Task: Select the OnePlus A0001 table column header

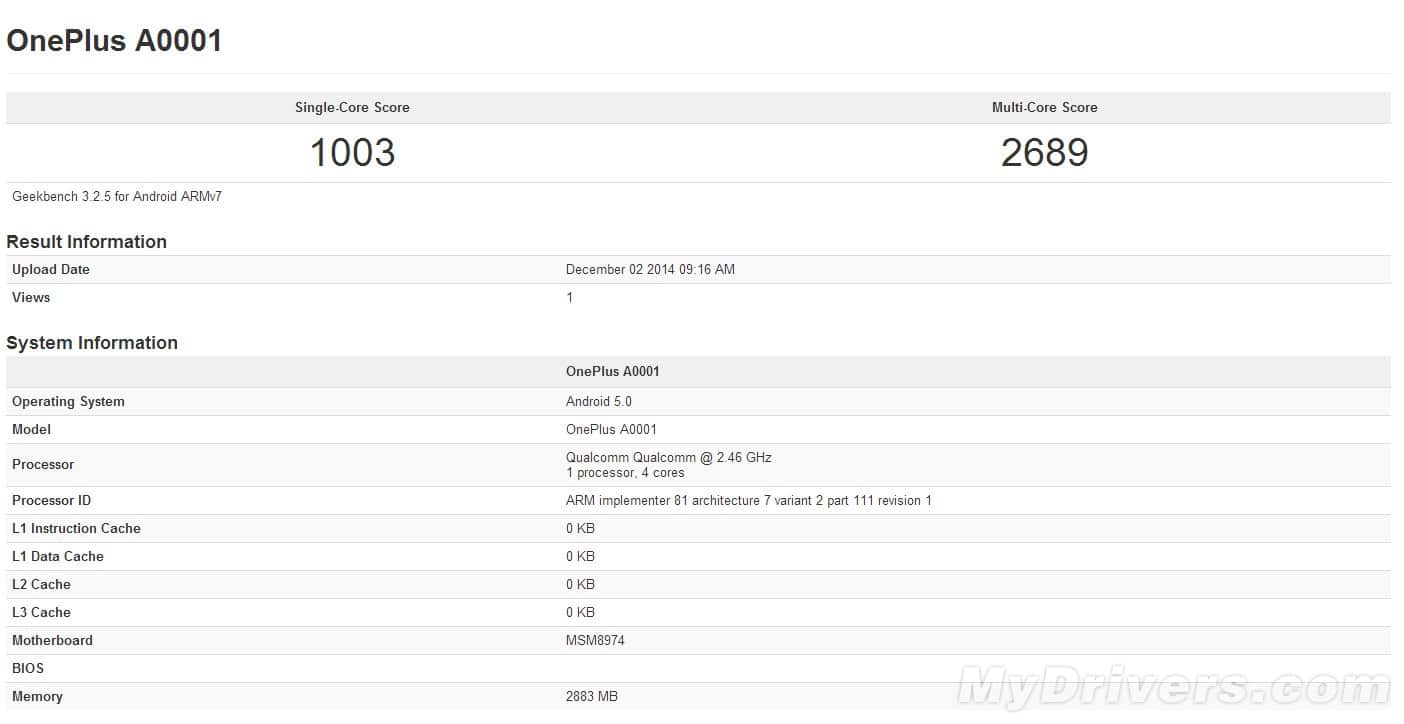Action: (x=613, y=371)
